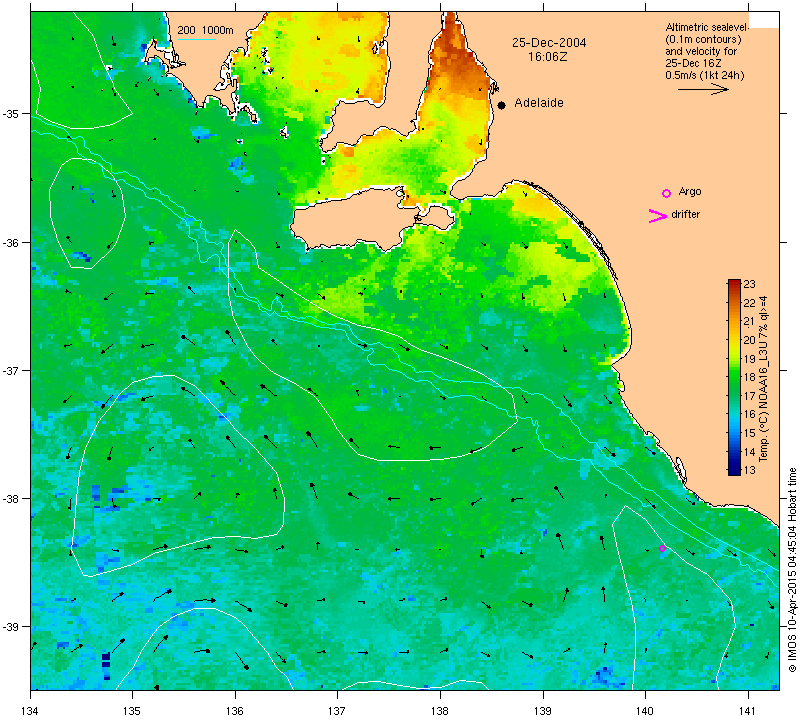This screenshot has height=720, width=800.
Task: Click the black Adelaide city marker dot
Action: (502, 105)
